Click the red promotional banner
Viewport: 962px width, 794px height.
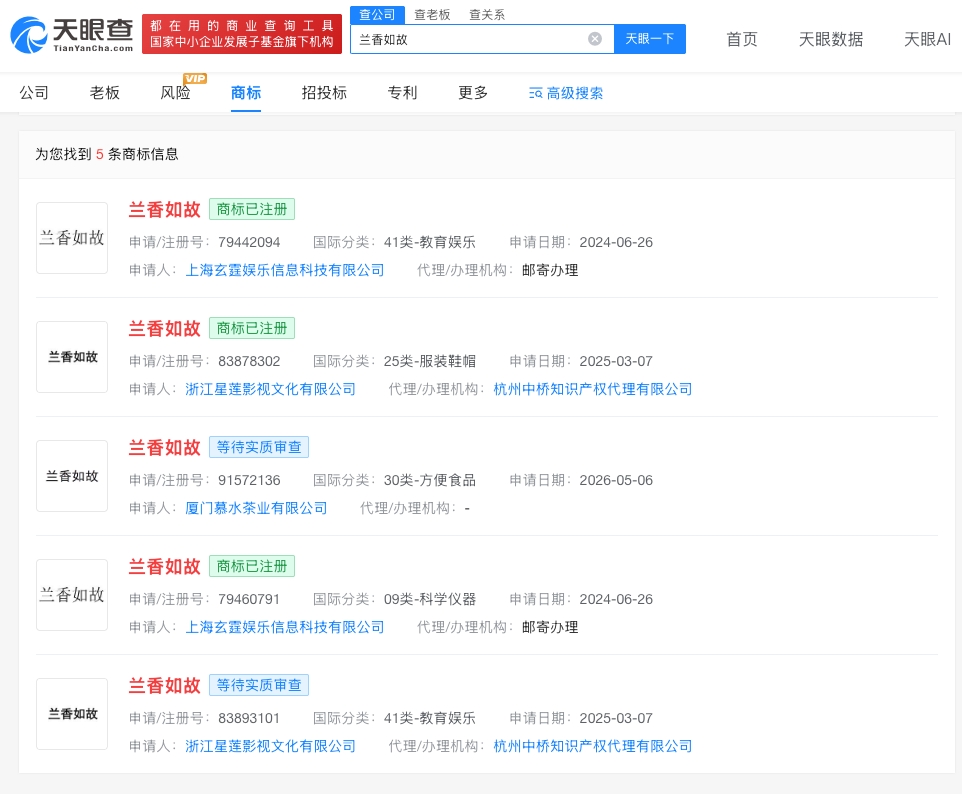click(242, 34)
